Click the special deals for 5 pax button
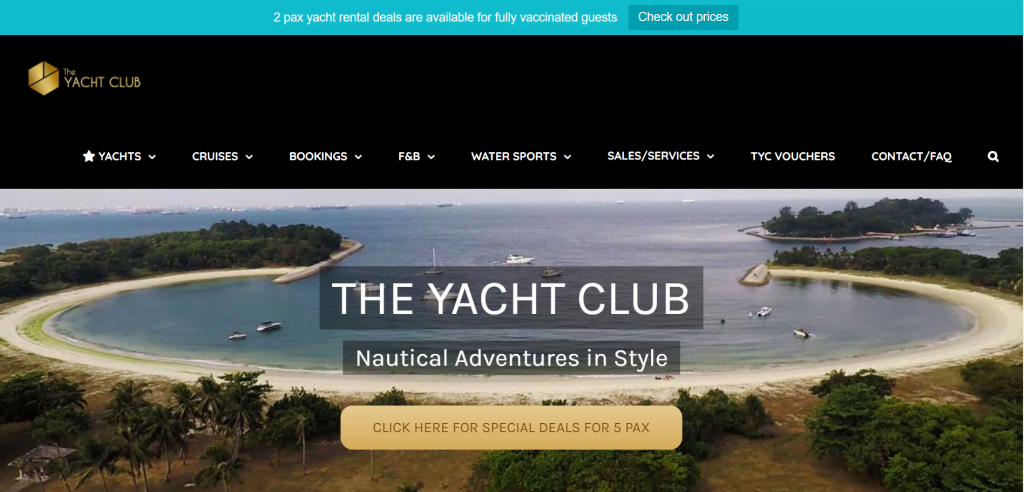Viewport: 1024px width, 492px height. 511,428
